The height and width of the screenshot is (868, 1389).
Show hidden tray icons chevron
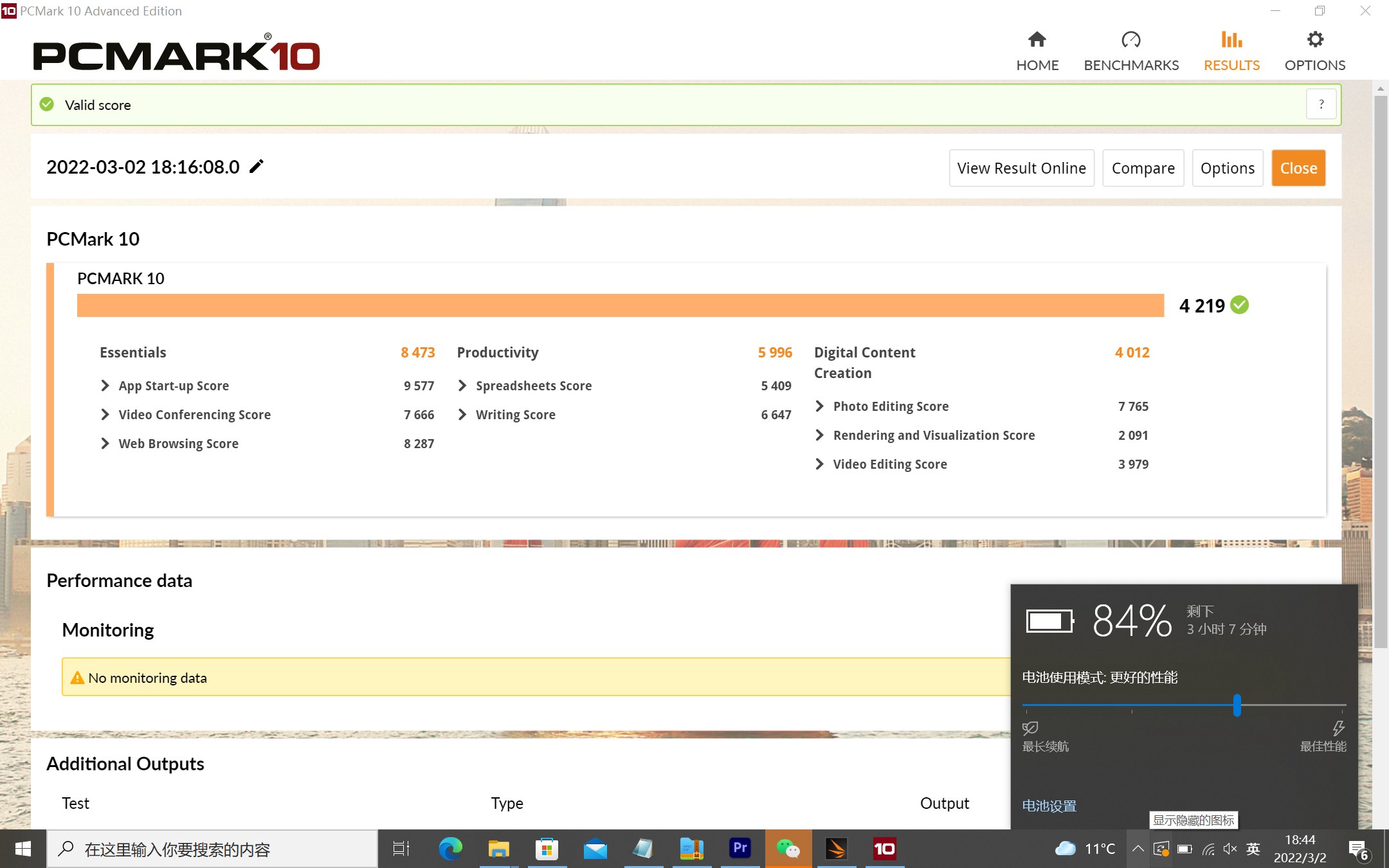(1138, 849)
